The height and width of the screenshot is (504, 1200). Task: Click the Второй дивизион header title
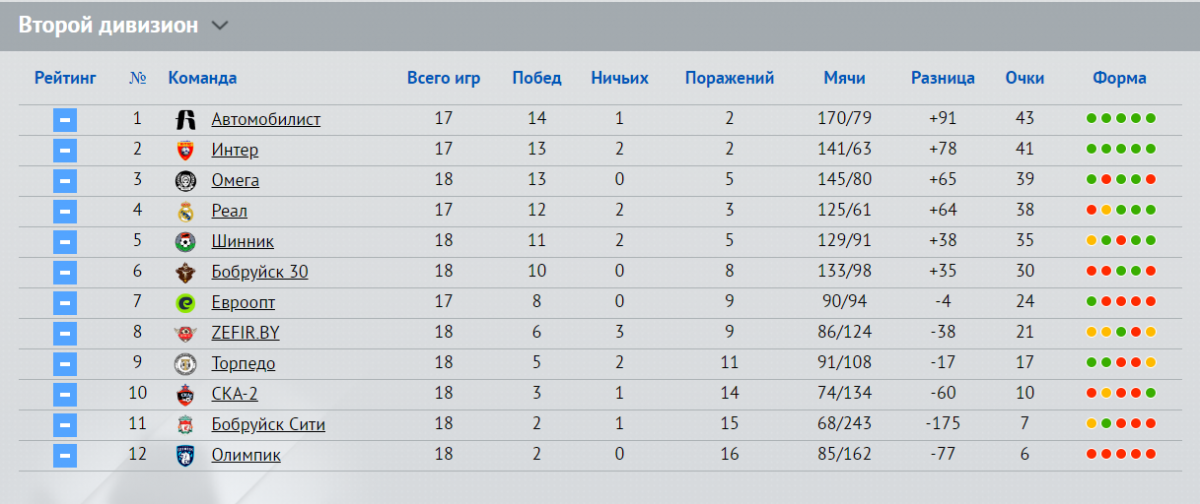click(108, 26)
